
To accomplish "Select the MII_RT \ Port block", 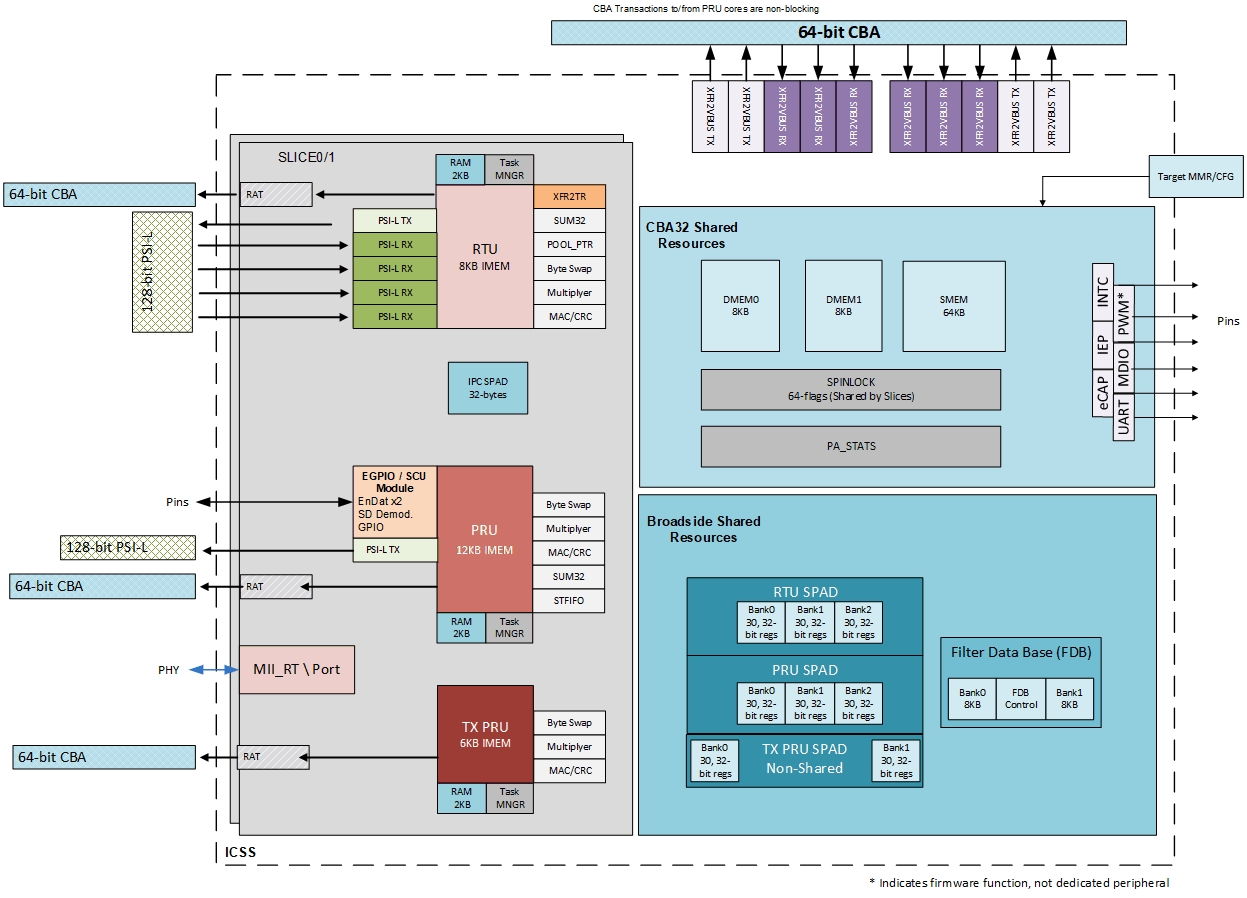I will pyautogui.click(x=297, y=669).
